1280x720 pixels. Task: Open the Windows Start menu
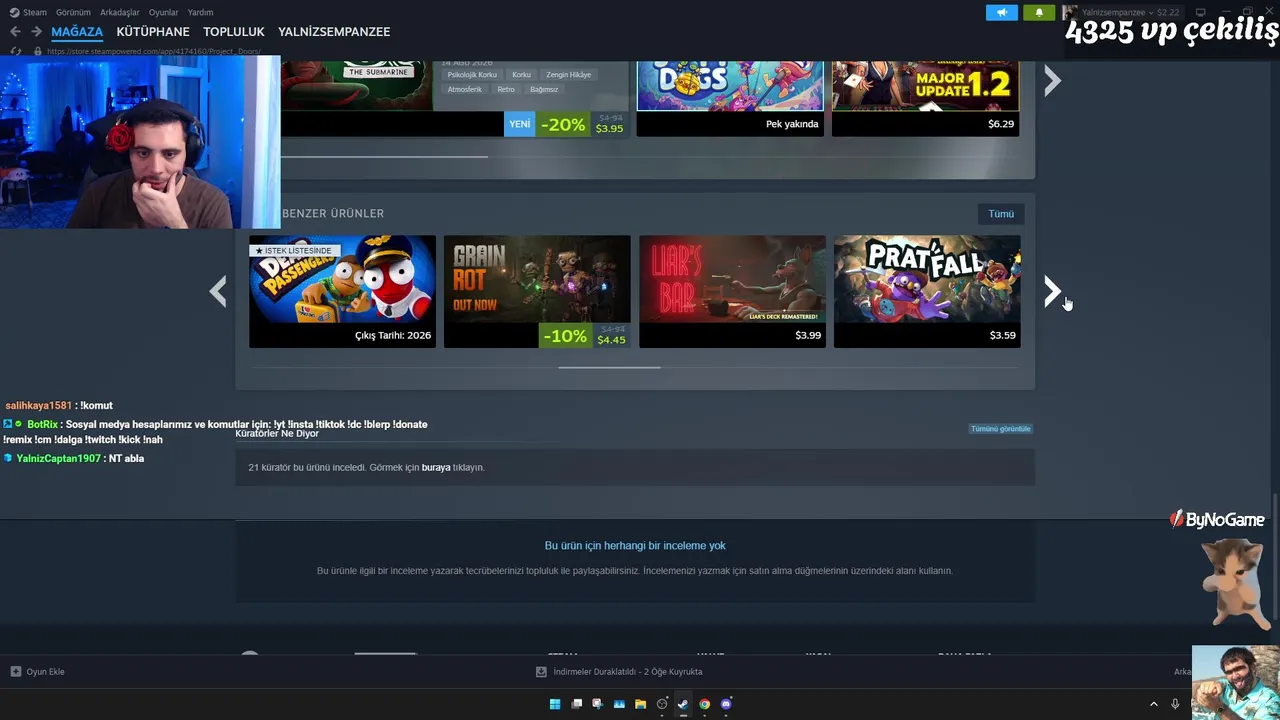pyautogui.click(x=555, y=704)
